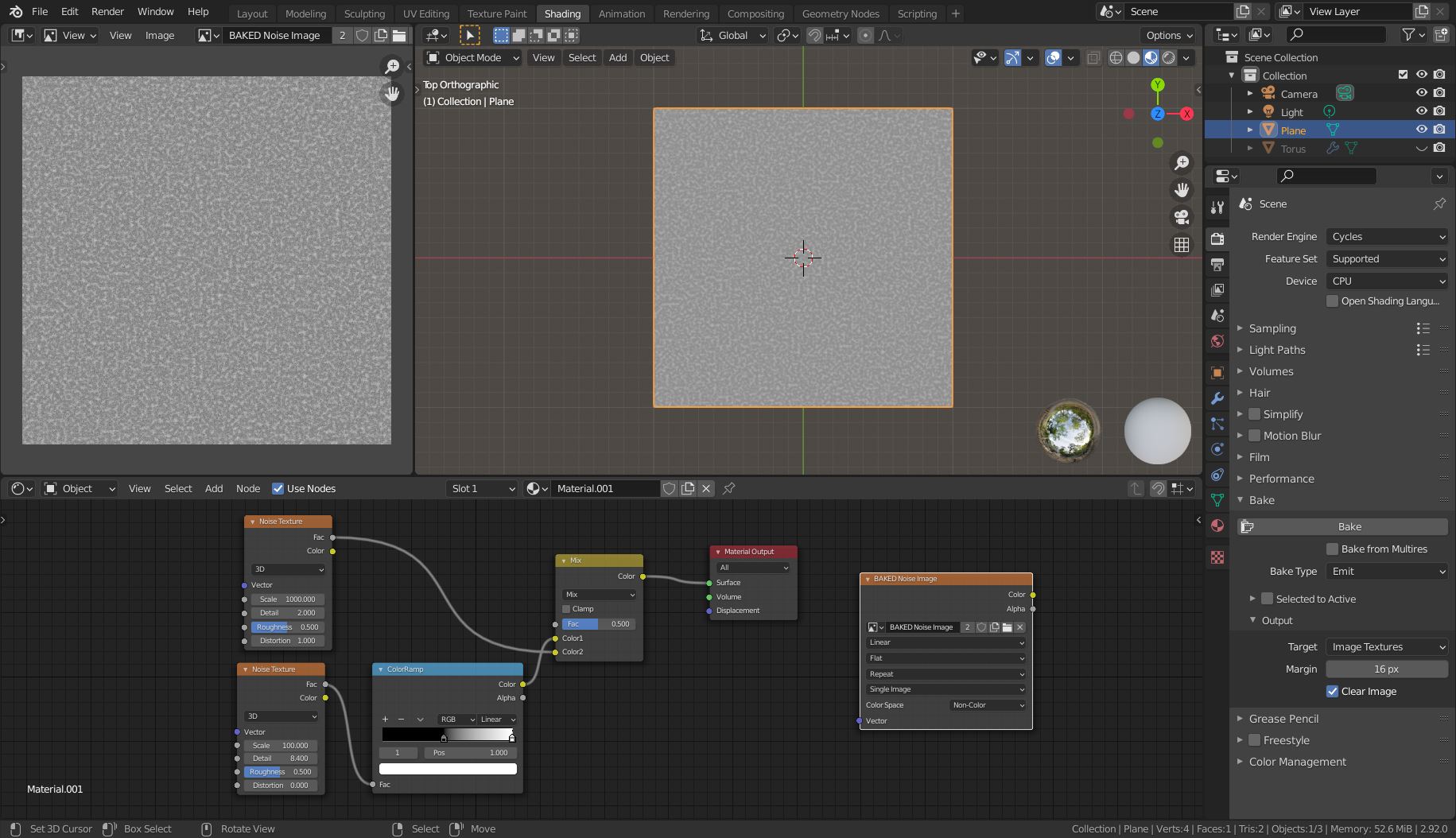Screen dimensions: 1456x838
Task: Click the zoom icon in 3D viewport
Action: pos(1182,162)
